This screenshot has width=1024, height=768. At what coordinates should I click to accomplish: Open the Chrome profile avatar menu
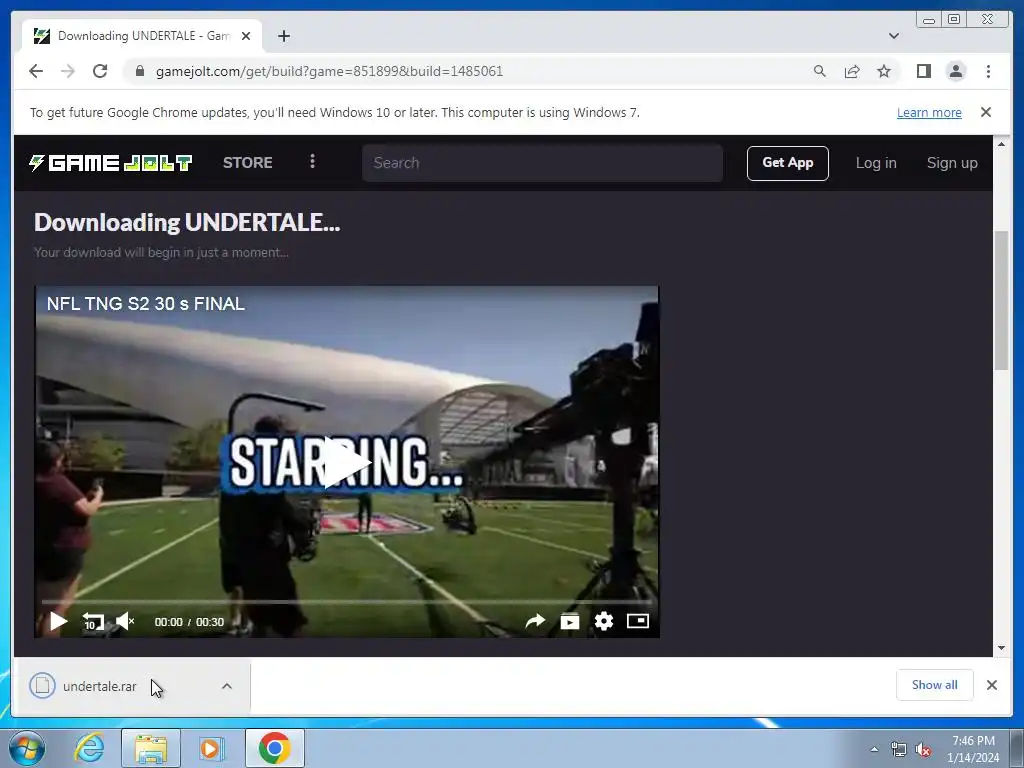956,71
